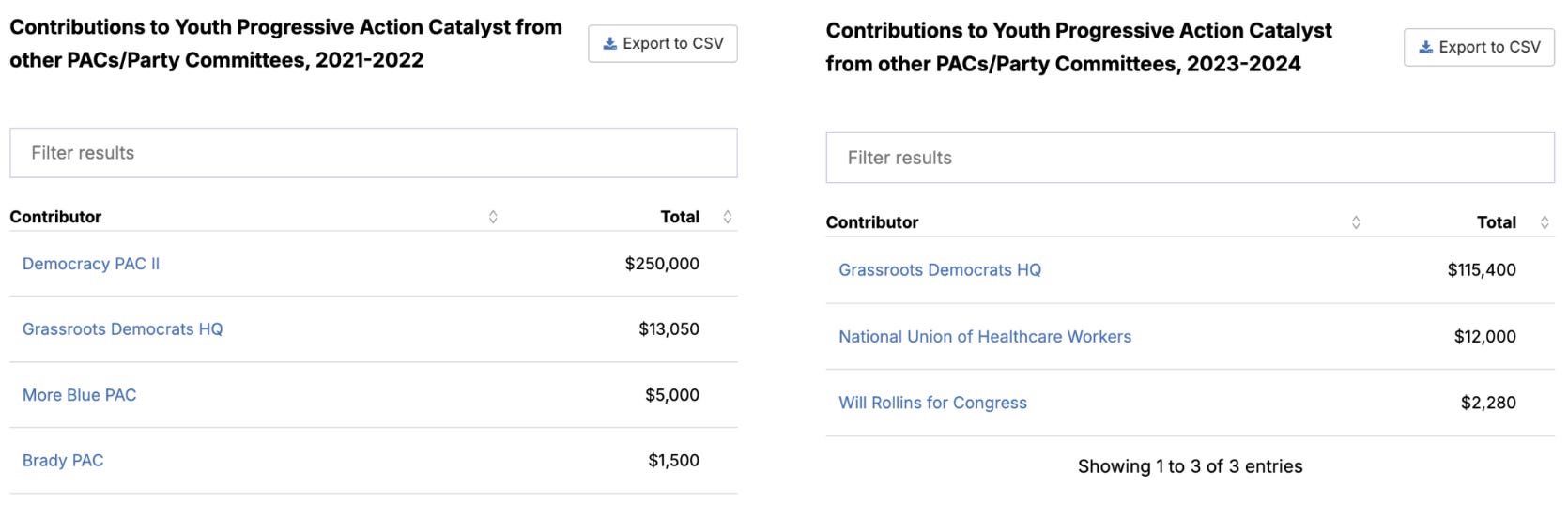The image size is (1568, 518).
Task: Click the 2023-2024 Export to CSV button
Action: point(1479,48)
